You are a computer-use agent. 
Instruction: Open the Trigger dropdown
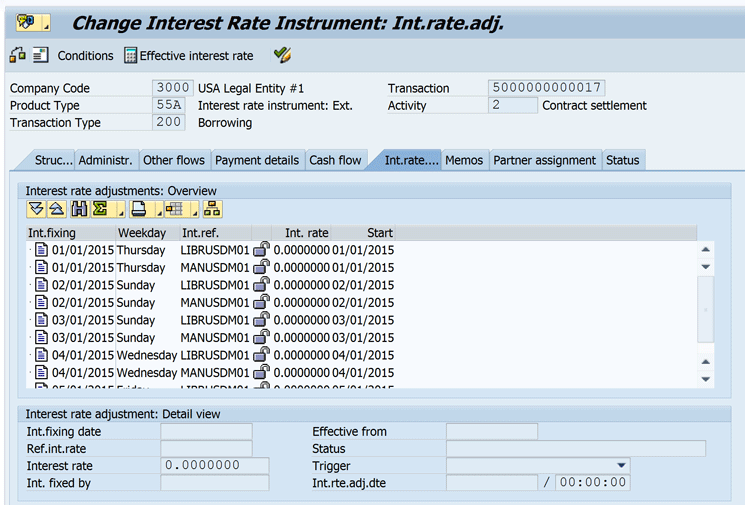622,466
